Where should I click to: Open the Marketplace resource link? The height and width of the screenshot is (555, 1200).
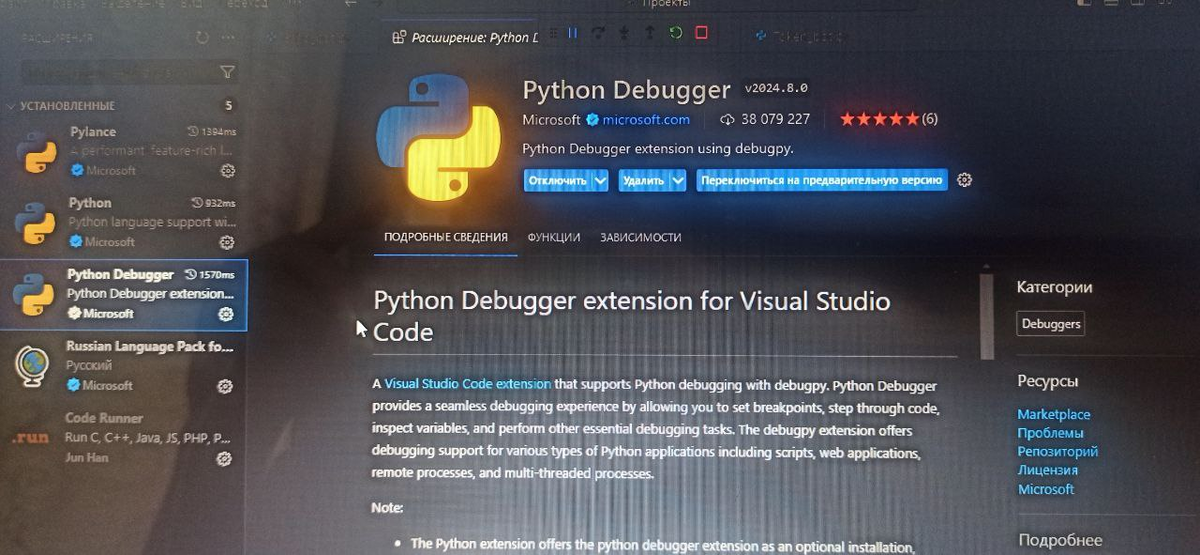coord(1054,414)
